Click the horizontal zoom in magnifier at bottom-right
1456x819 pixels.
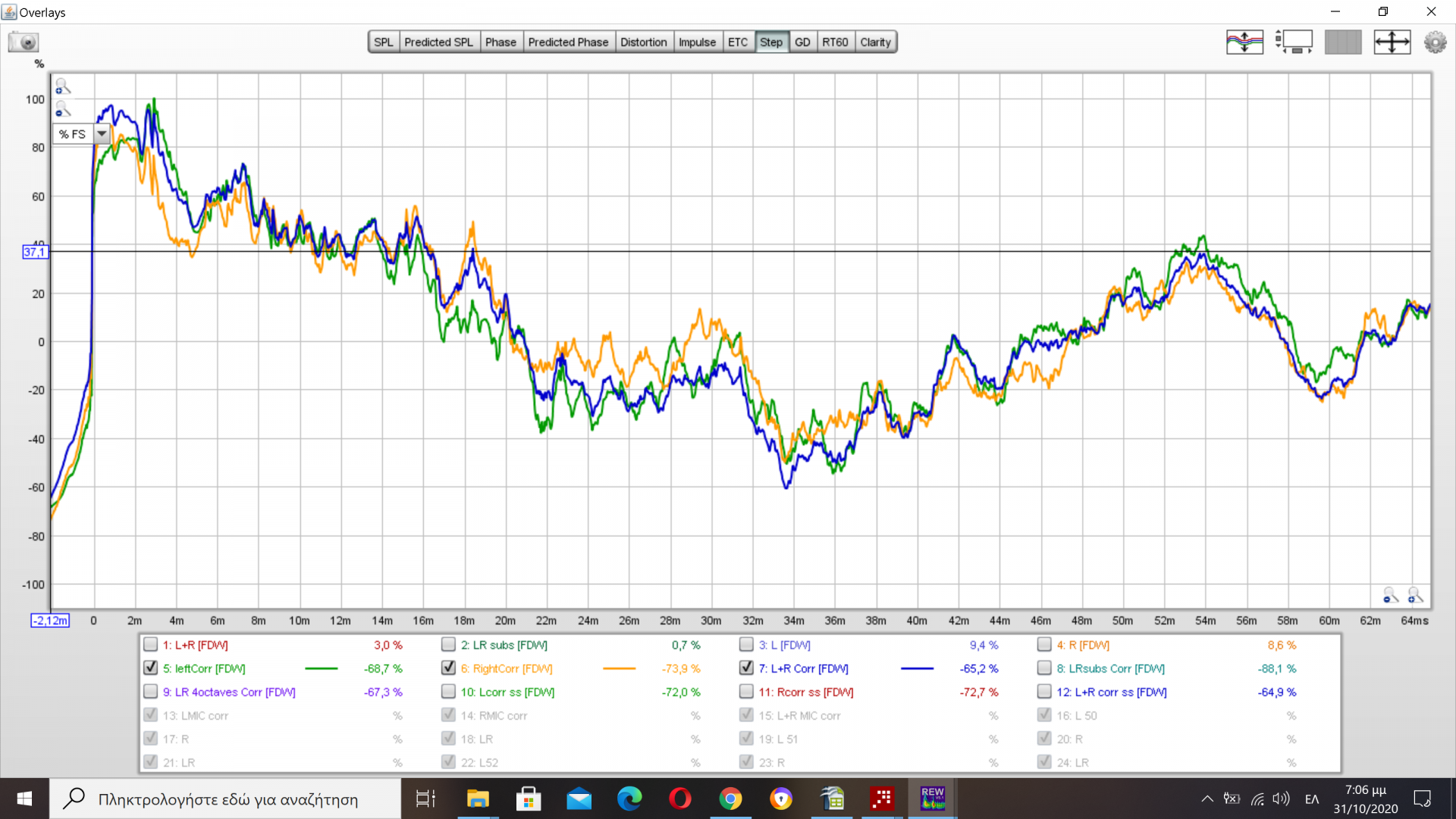[1415, 595]
